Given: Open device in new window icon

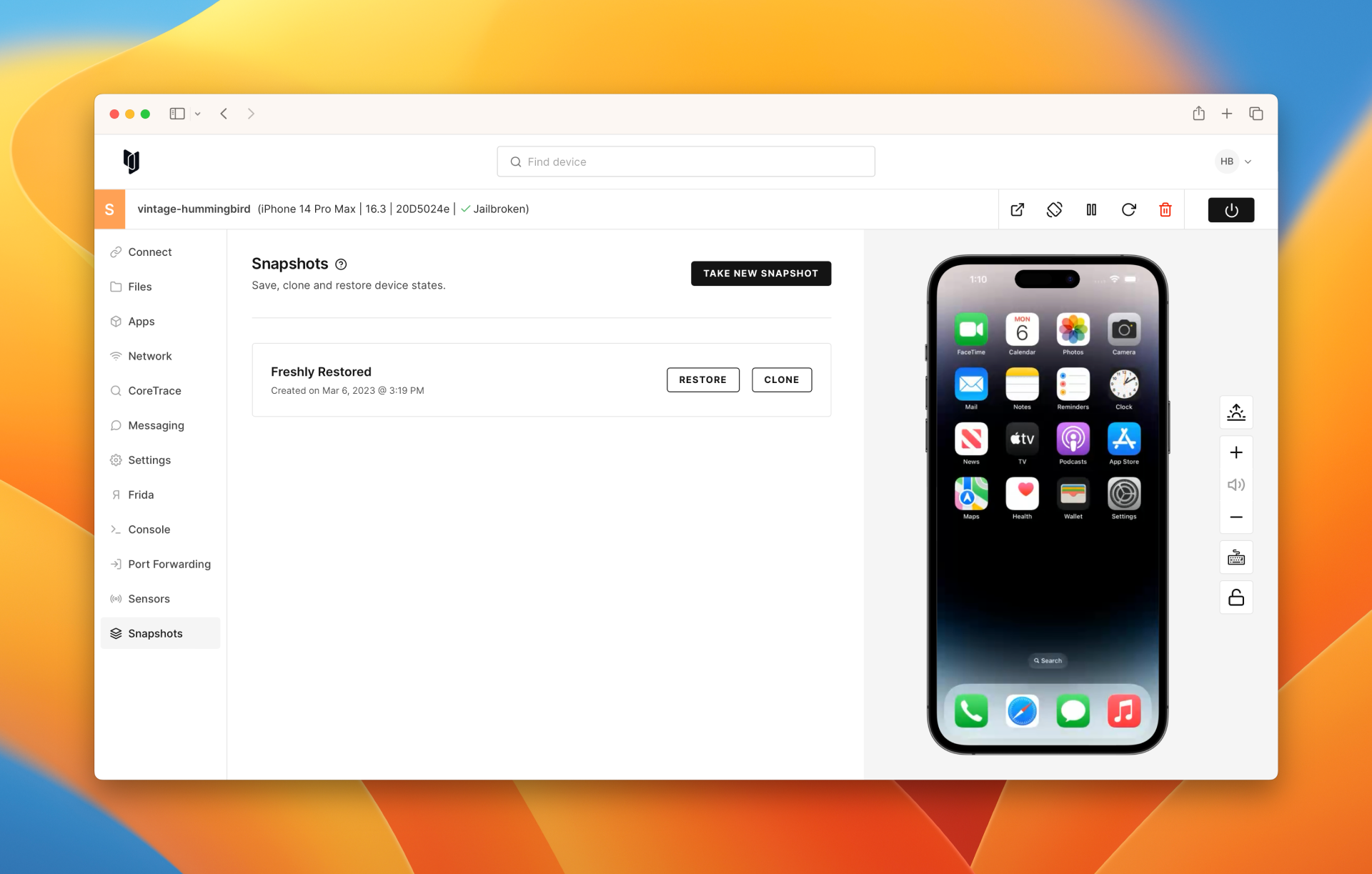Looking at the screenshot, I should click(x=1017, y=209).
